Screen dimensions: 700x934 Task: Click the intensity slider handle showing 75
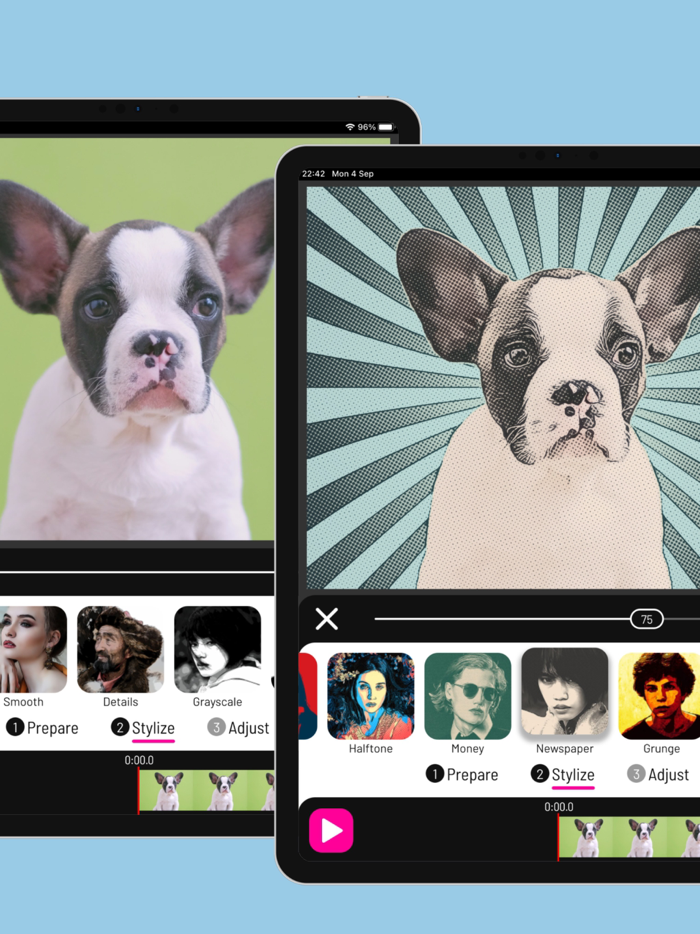click(647, 619)
